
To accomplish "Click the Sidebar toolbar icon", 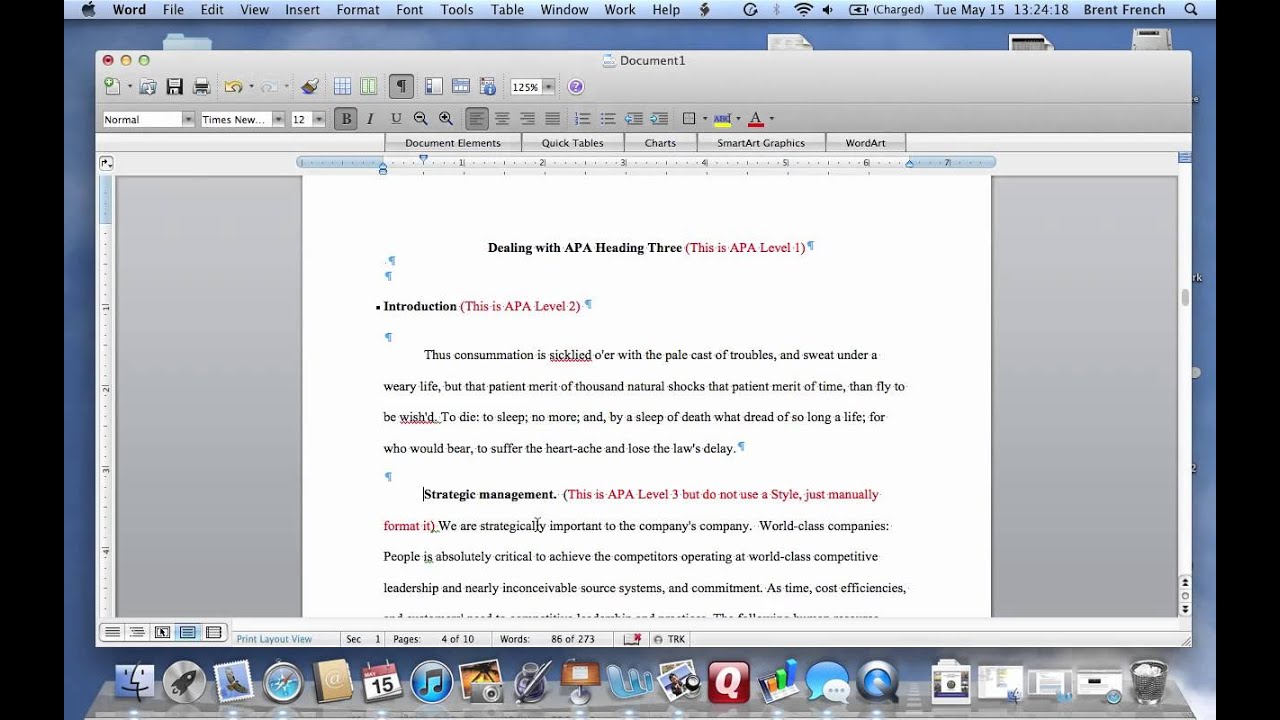I will click(434, 87).
